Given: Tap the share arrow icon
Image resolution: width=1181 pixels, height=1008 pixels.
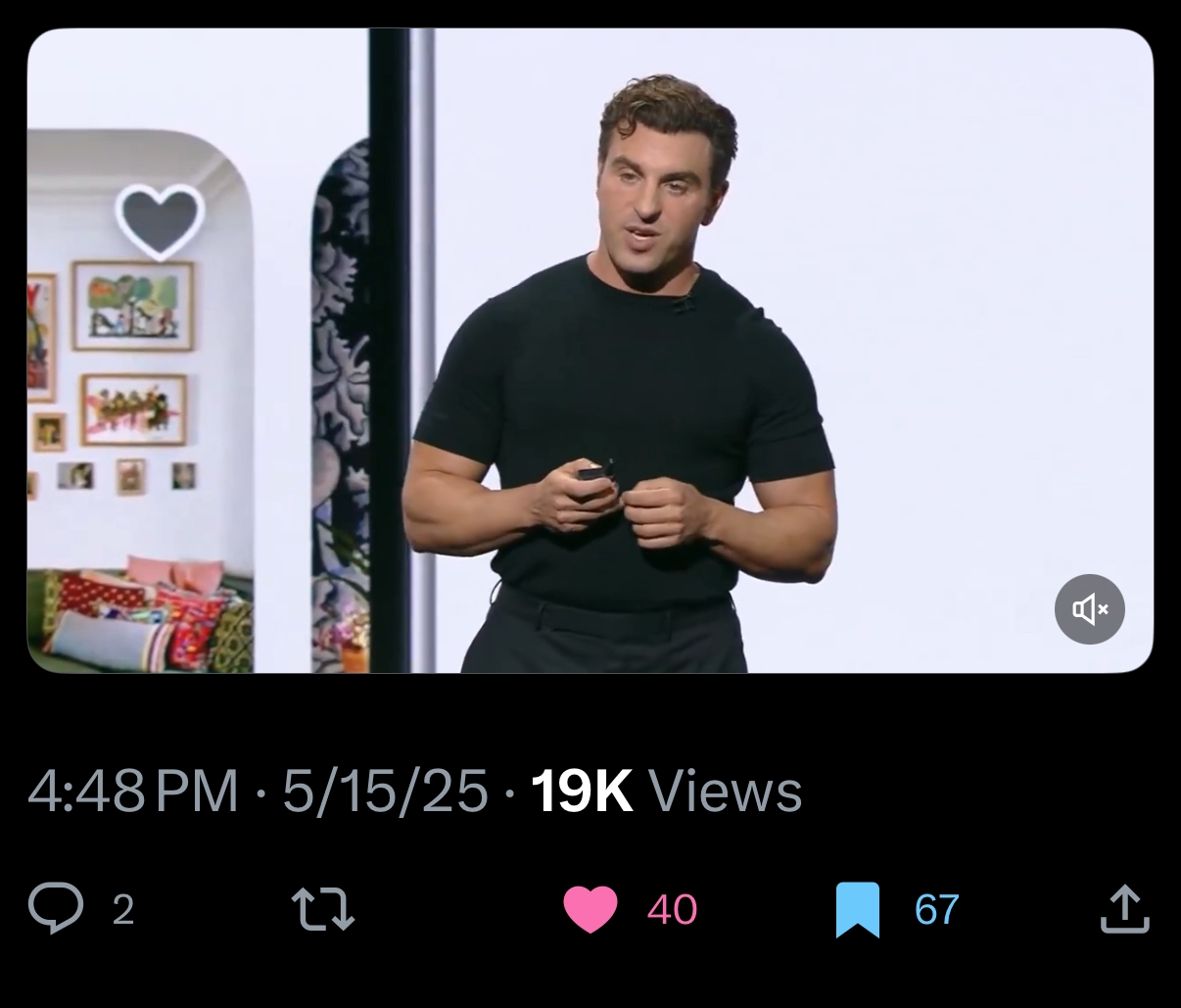Looking at the screenshot, I should point(1124,908).
